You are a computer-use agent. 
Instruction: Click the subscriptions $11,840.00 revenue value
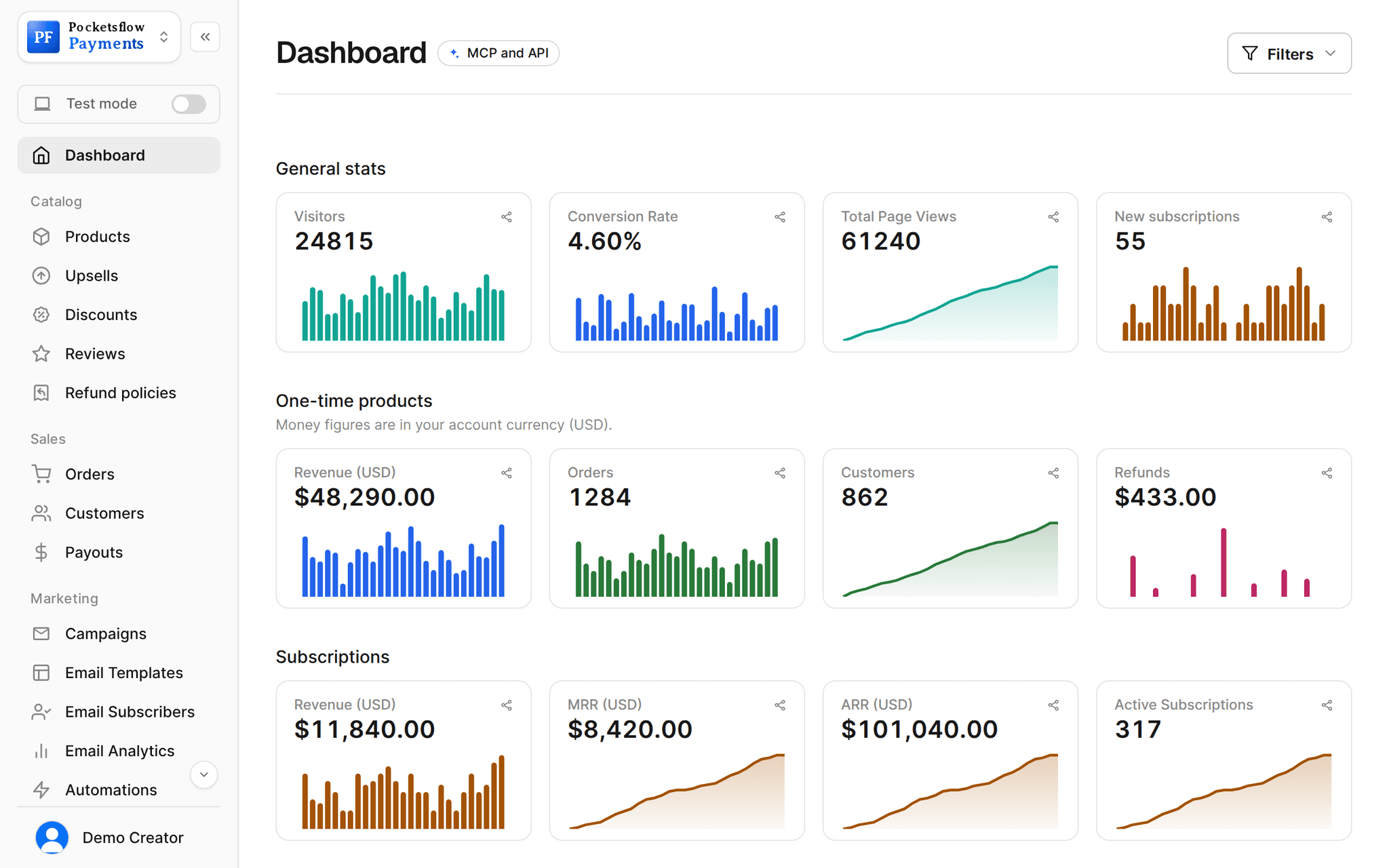coord(364,730)
